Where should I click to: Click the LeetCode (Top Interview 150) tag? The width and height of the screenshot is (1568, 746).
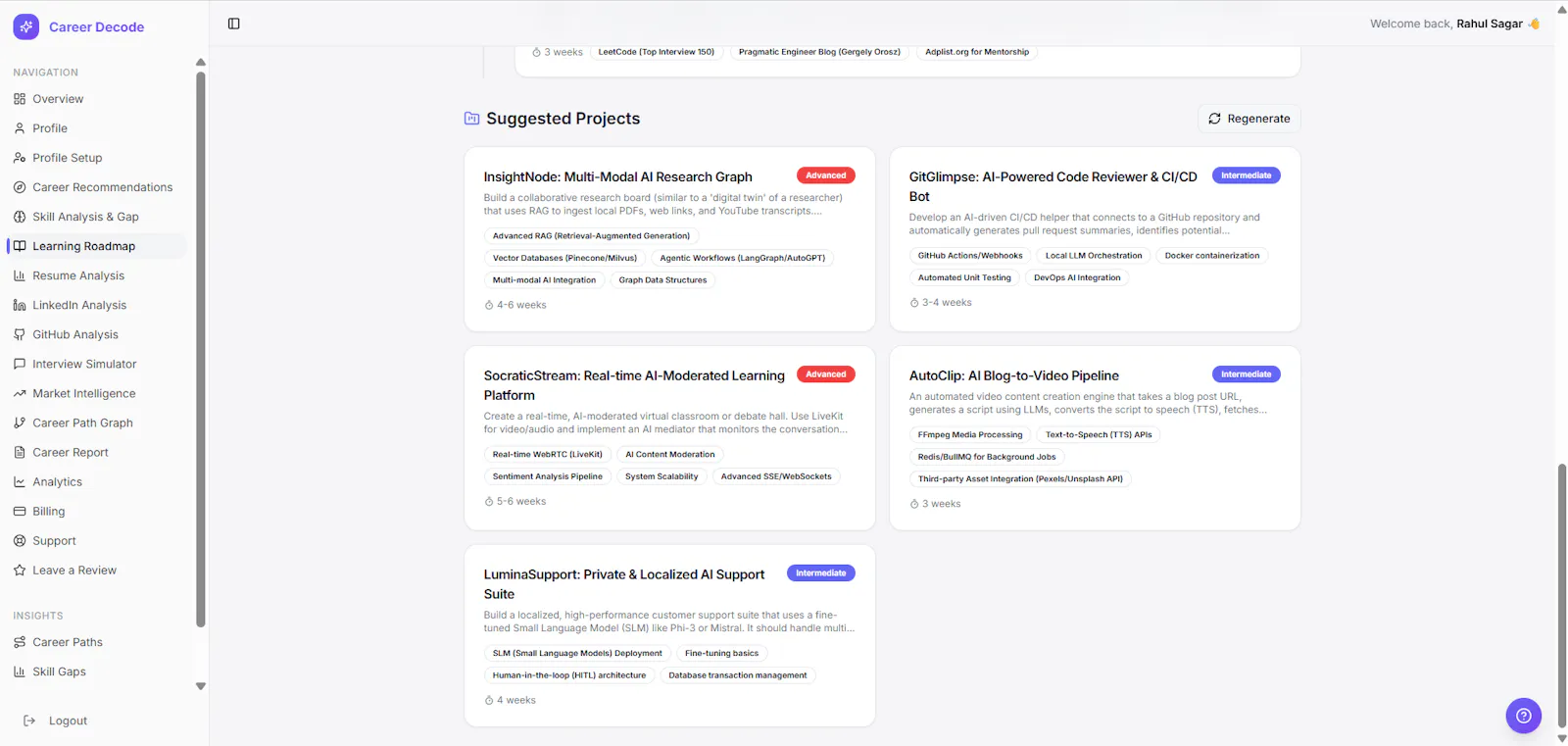coord(657,52)
